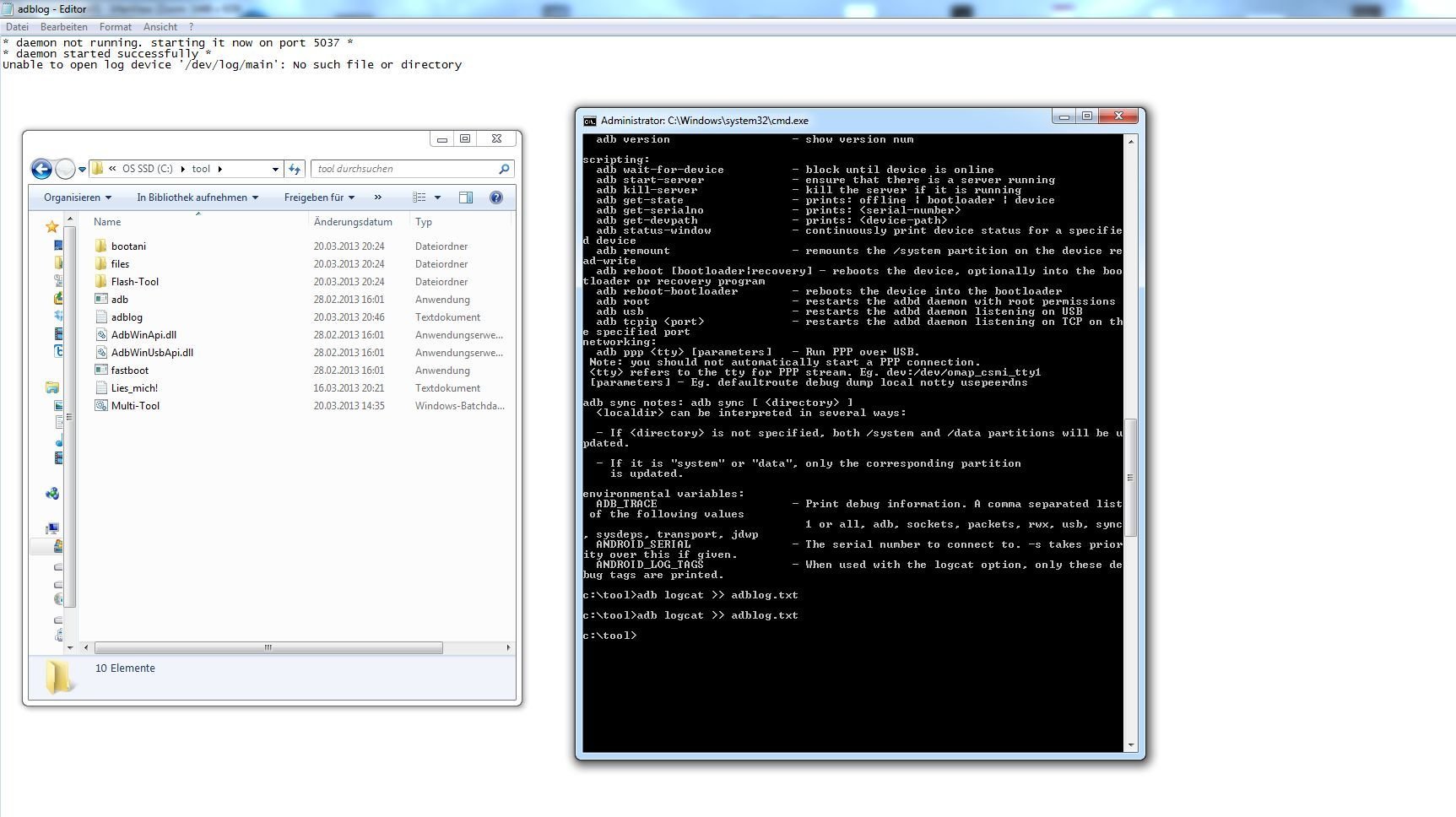Open the Datei menu in Editor
1456x817 pixels.
17,27
